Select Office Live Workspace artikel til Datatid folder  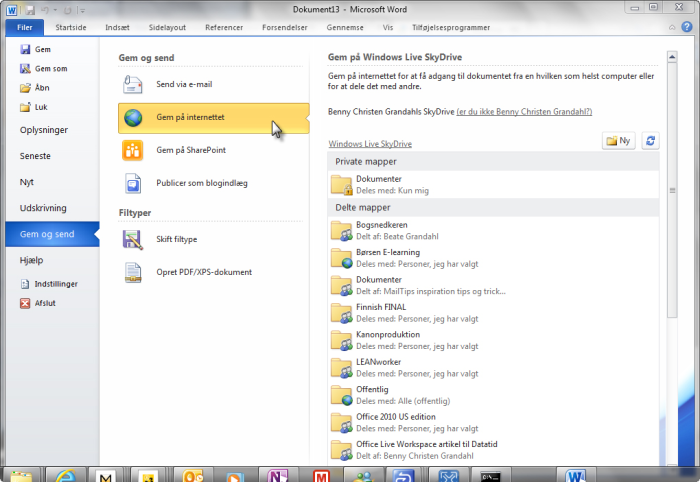pyautogui.click(x=493, y=450)
